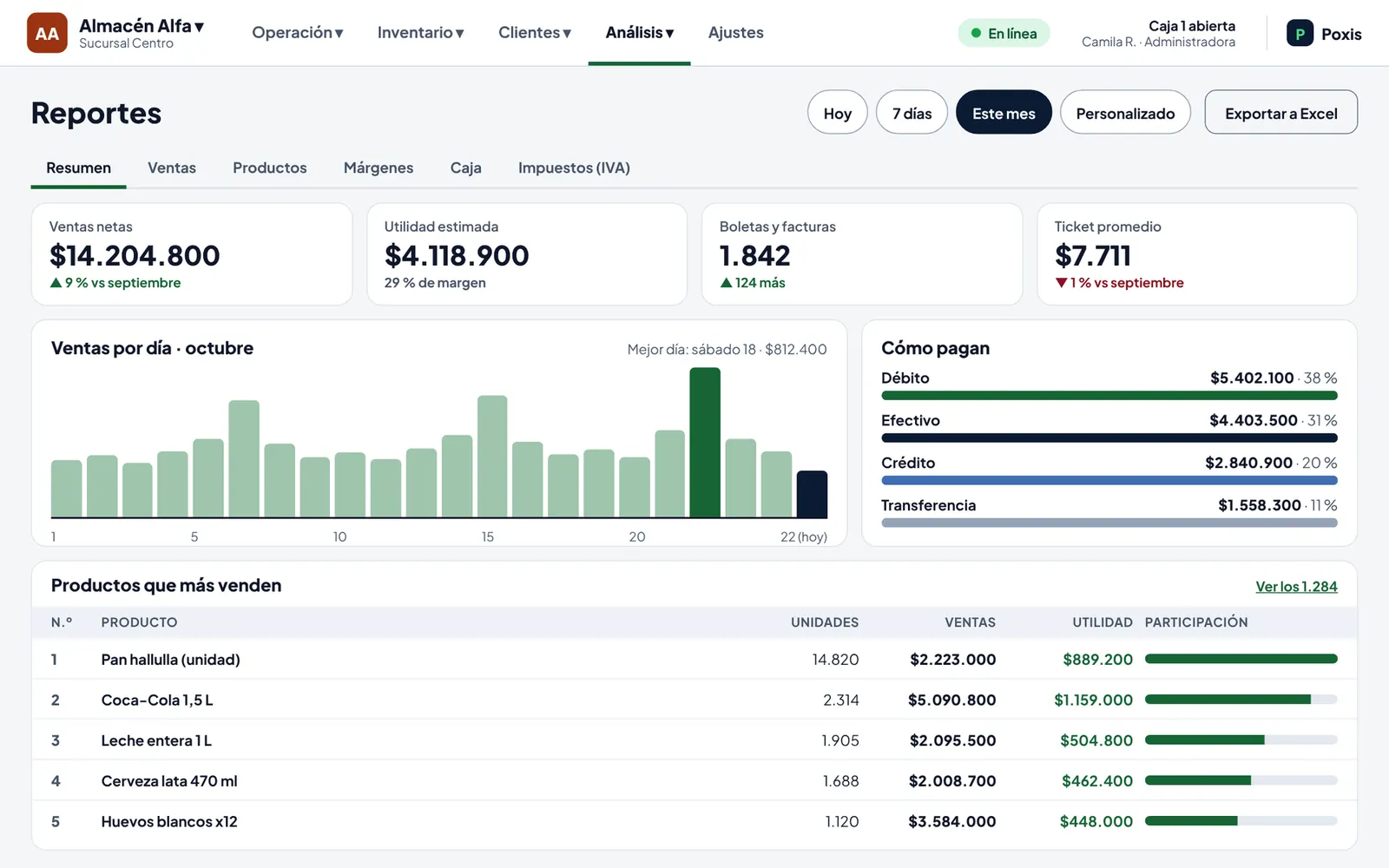Screen dimensions: 1389x868
Task: Switch to the Resumen tab
Action: tap(78, 168)
